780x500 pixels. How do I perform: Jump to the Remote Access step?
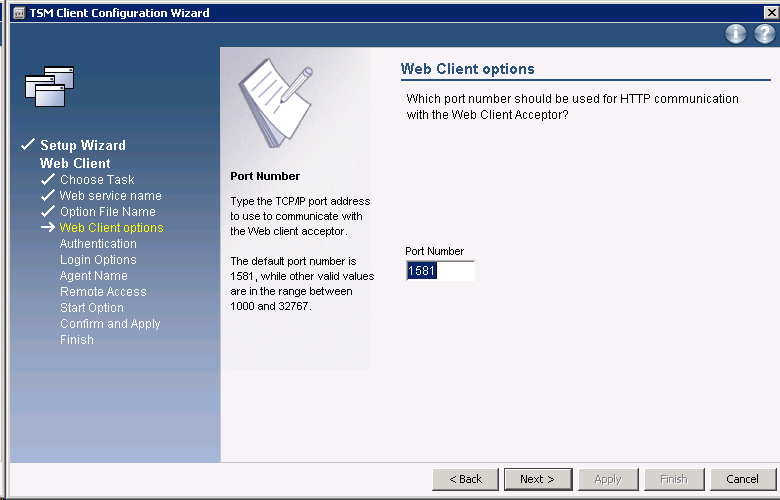click(103, 292)
